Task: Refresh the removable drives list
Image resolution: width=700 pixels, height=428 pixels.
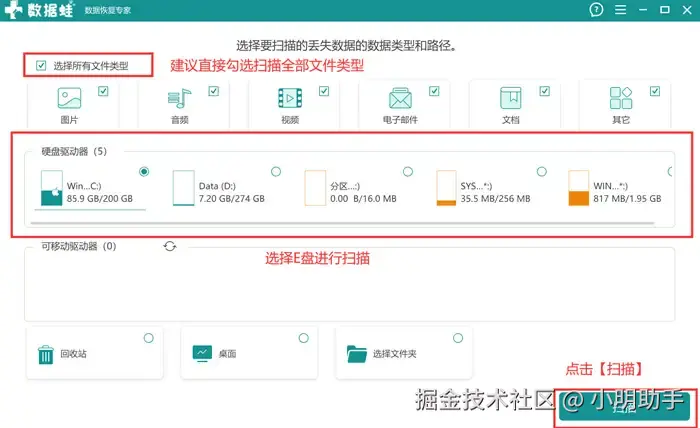Action: coord(170,246)
